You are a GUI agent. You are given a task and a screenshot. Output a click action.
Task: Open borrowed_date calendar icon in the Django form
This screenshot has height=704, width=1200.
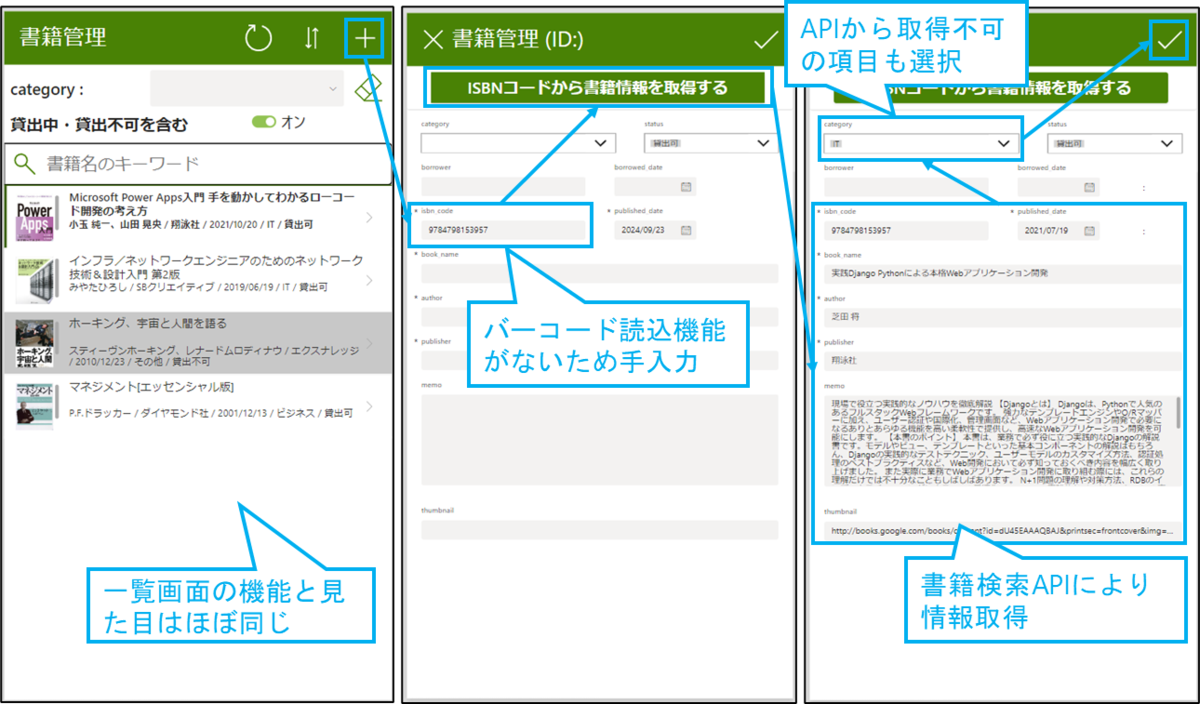coord(1090,187)
